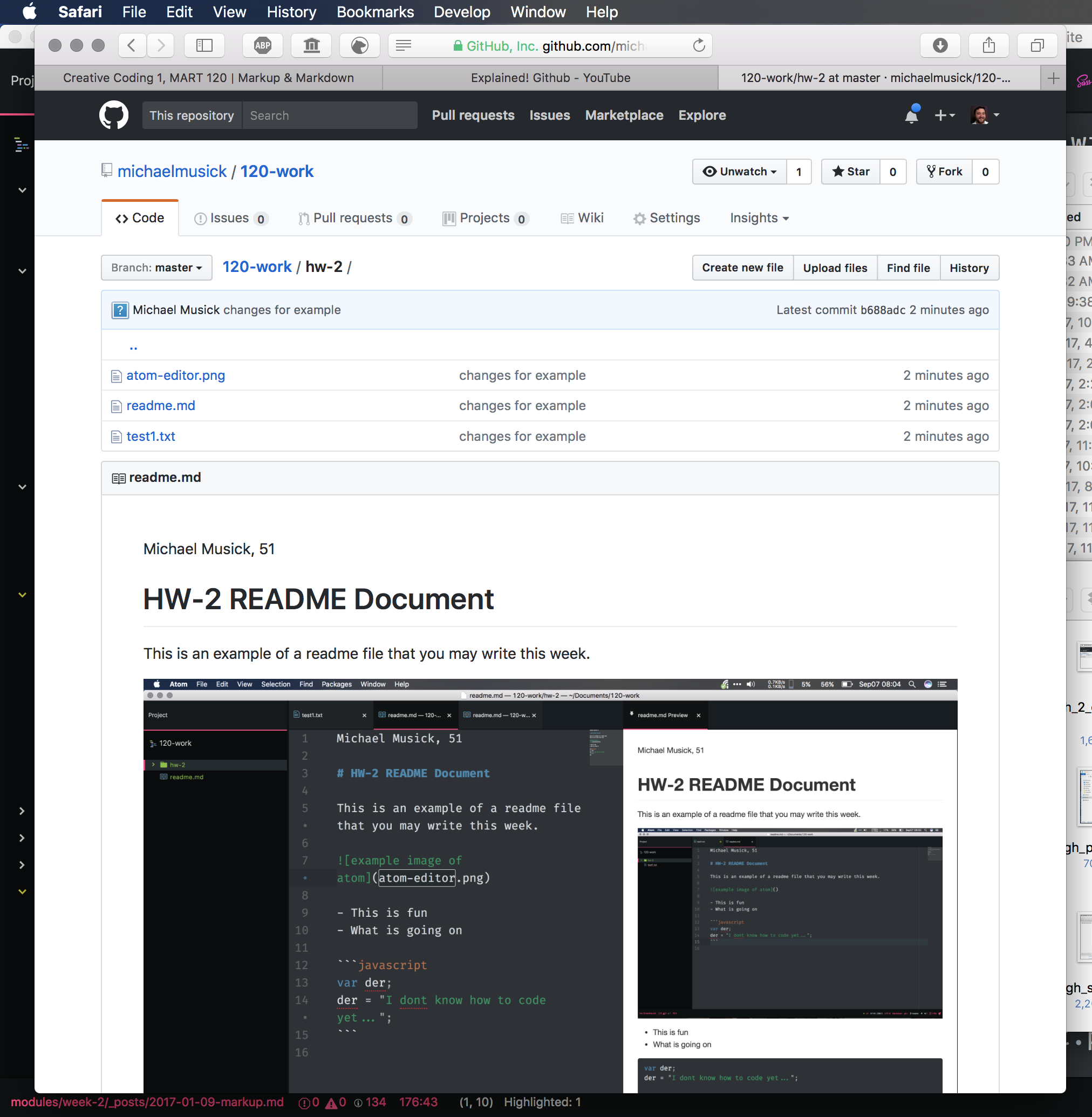Screen dimensions: 1092x1117
Task: Click the repository book icon beside michaelmusick
Action: tap(107, 171)
